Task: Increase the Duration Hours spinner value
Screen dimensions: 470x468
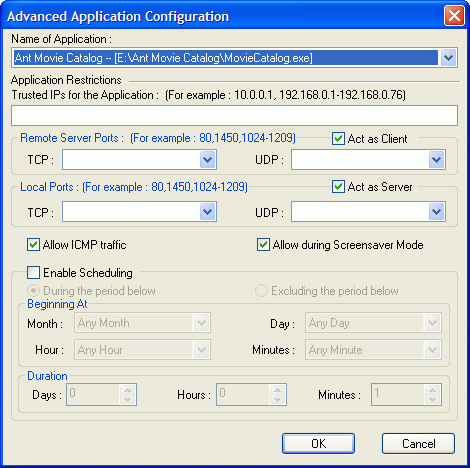Action: coord(277,390)
